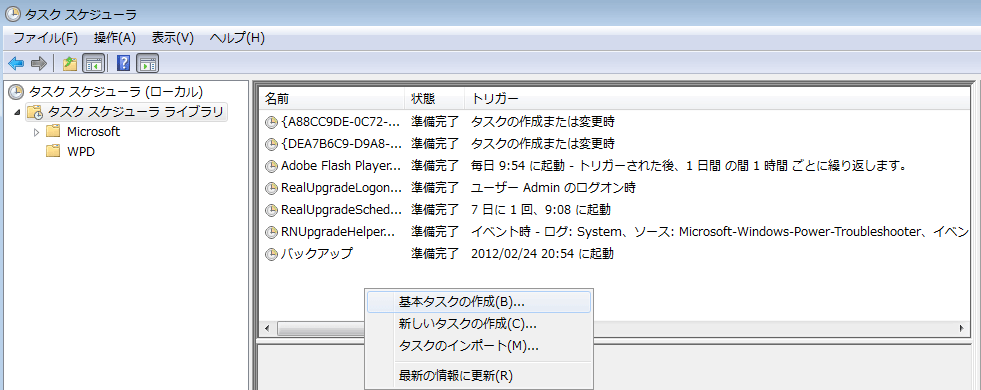
Task: Click the blue Back arrow toolbar icon
Action: (16, 63)
